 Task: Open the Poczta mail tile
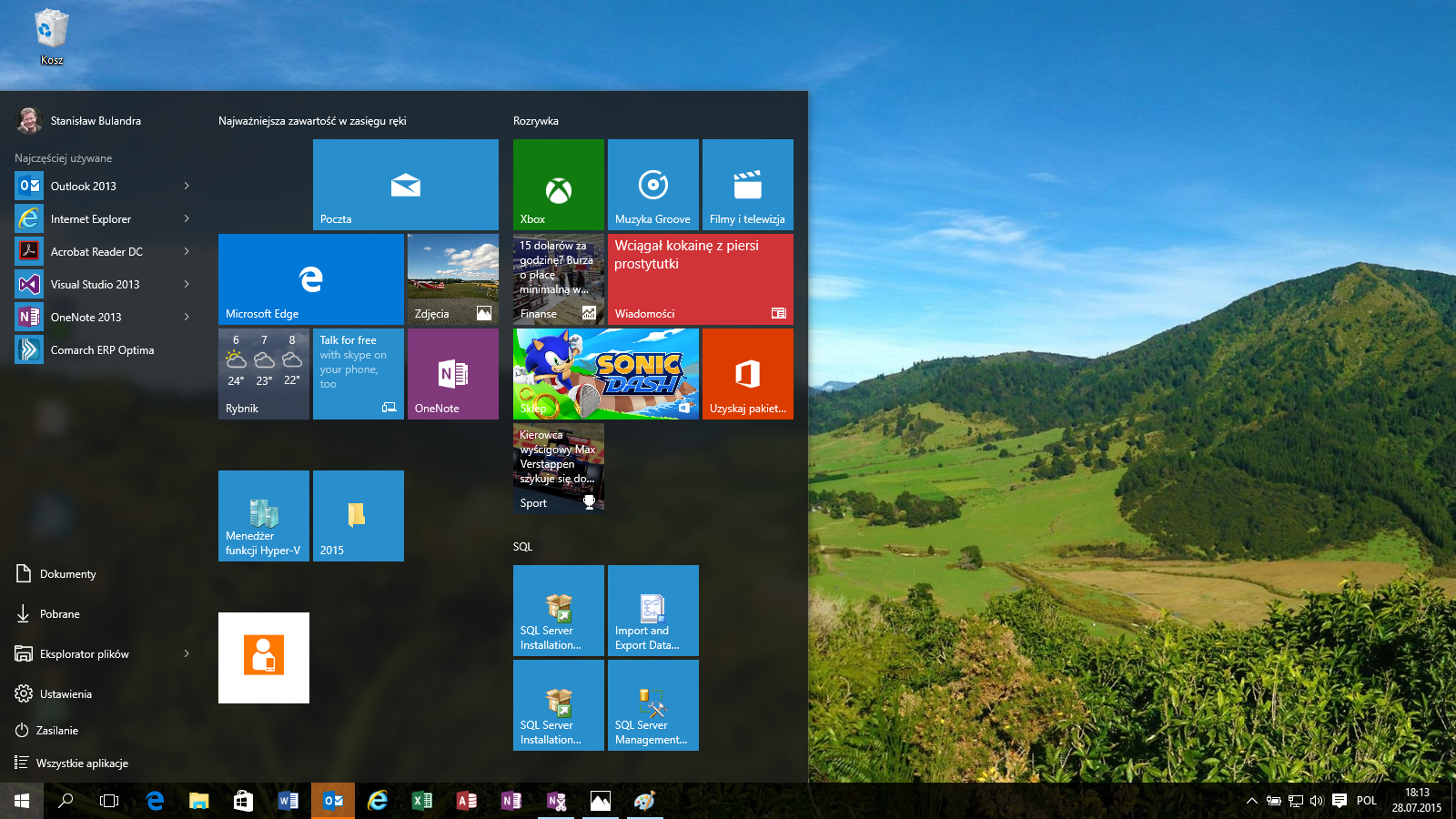click(x=405, y=185)
